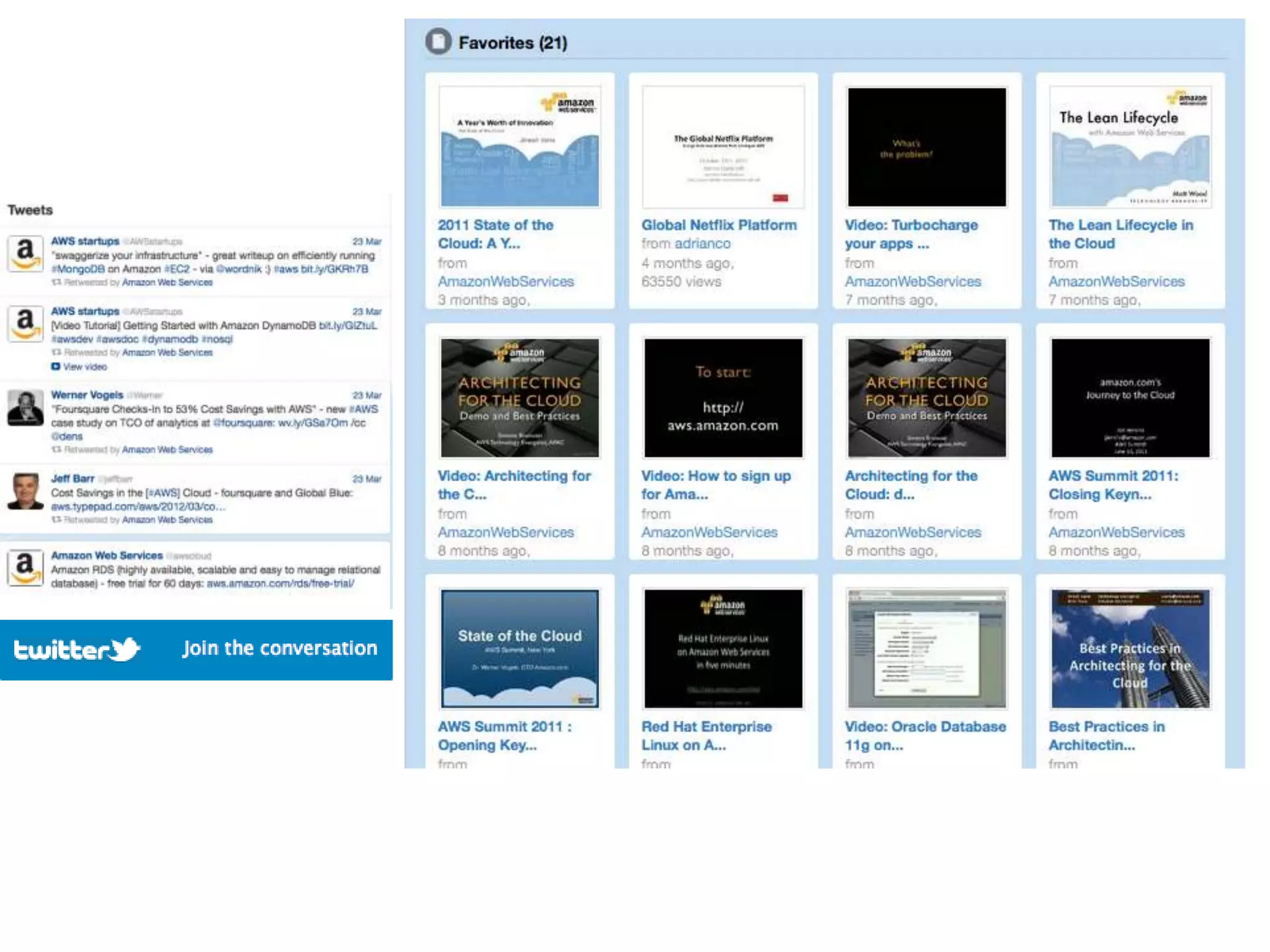Screen dimensions: 1270x952
Task: Click 'Join the conversation' on Twitter banner
Action: [x=280, y=648]
